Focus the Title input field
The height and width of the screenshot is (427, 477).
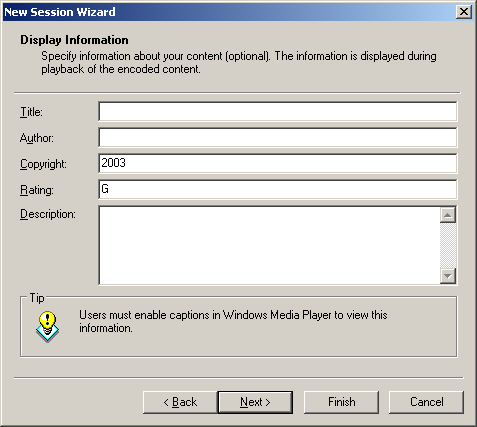pos(278,112)
